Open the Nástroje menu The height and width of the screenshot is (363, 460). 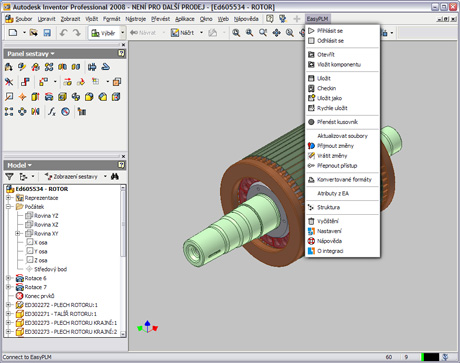pos(136,19)
